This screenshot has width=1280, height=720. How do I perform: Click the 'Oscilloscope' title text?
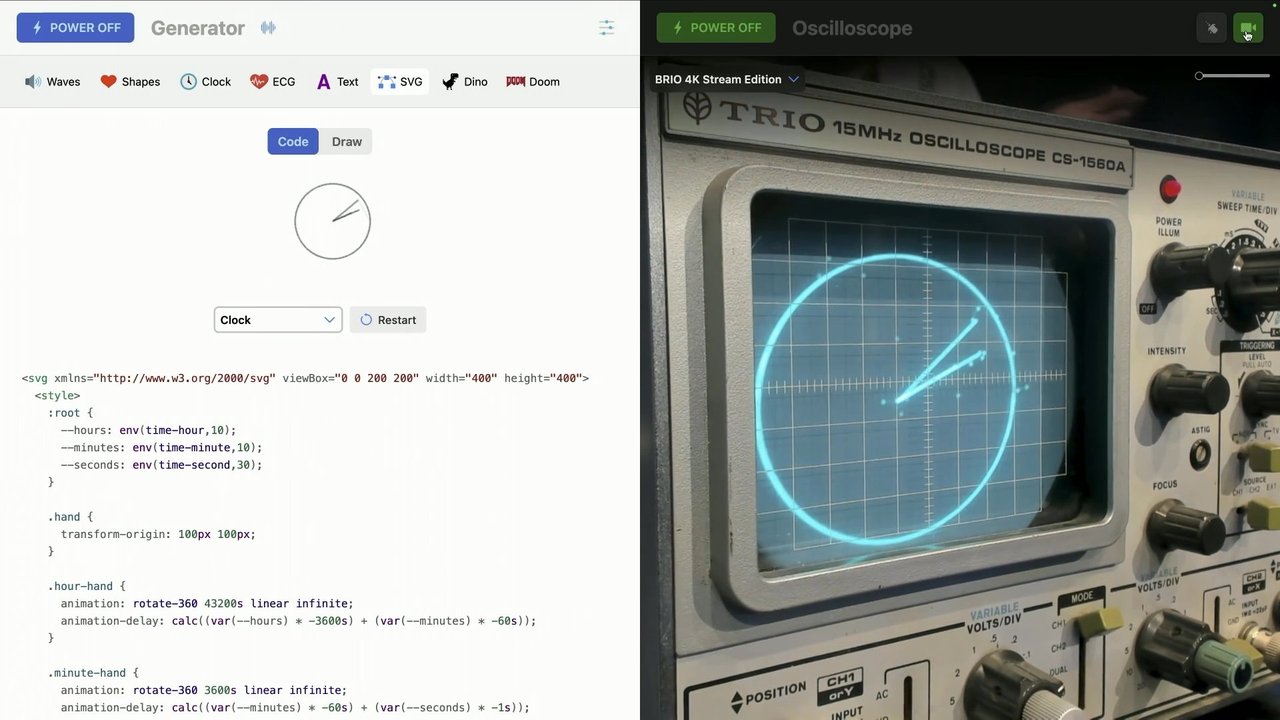852,28
